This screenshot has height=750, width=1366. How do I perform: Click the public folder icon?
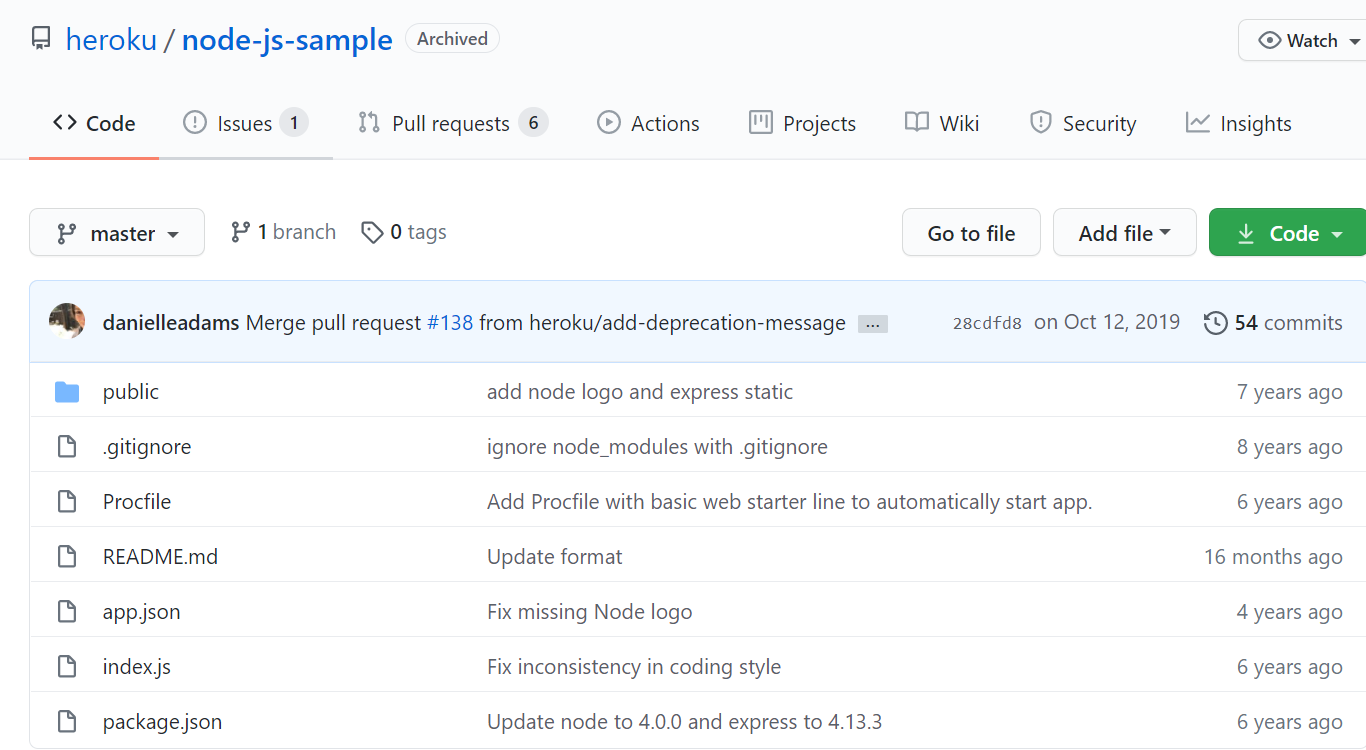[67, 392]
